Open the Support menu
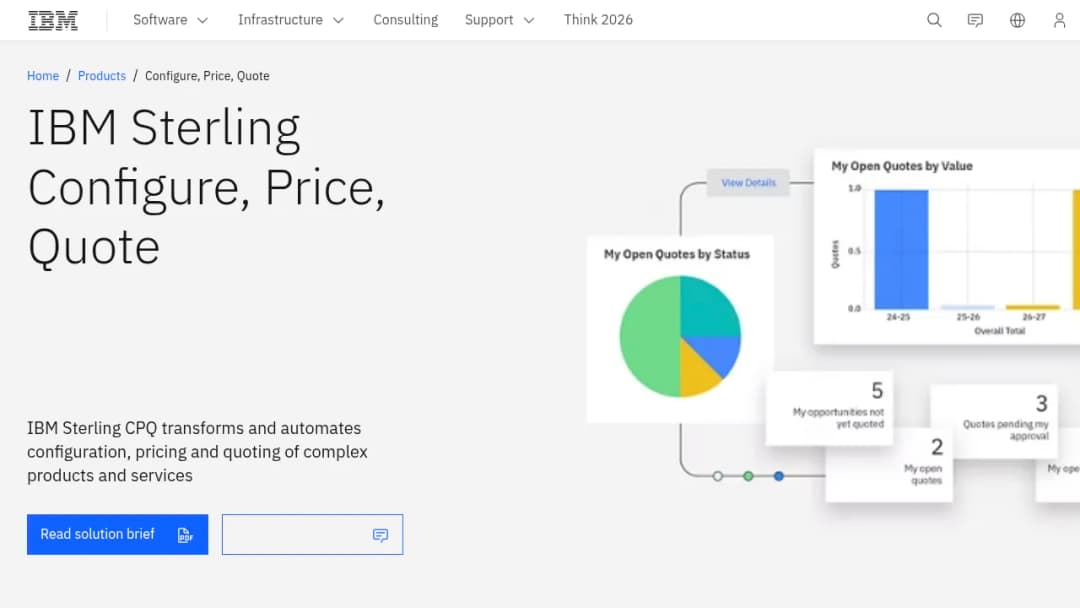Viewport: 1080px width, 608px height. [x=499, y=20]
